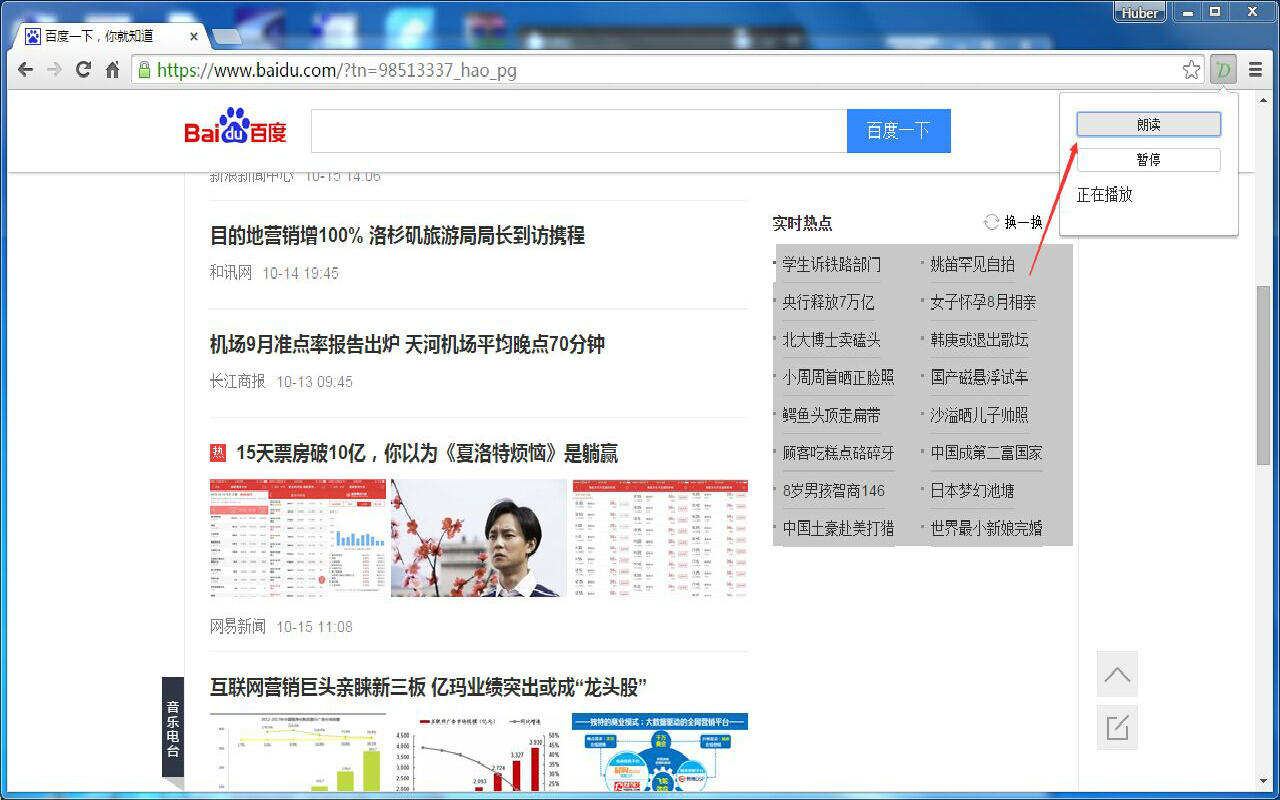
Task: Reload the page with the refresh icon
Action: (x=83, y=70)
